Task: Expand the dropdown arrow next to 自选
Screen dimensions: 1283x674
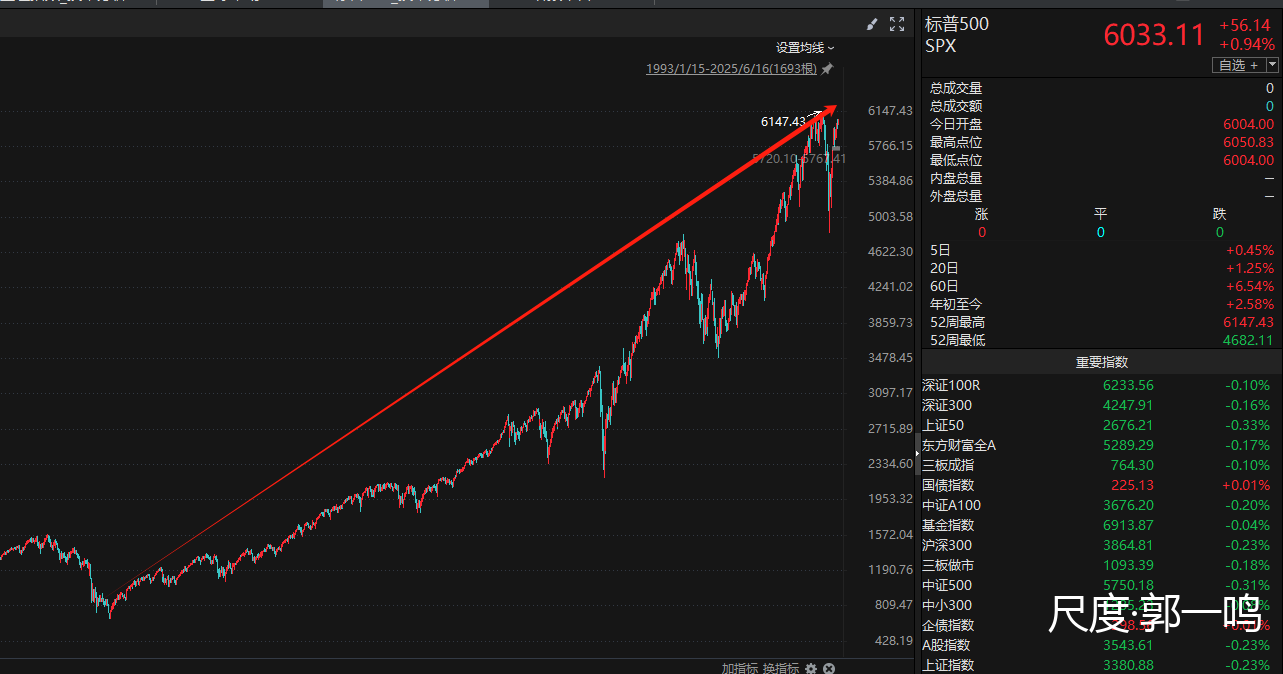Action: tap(1272, 65)
